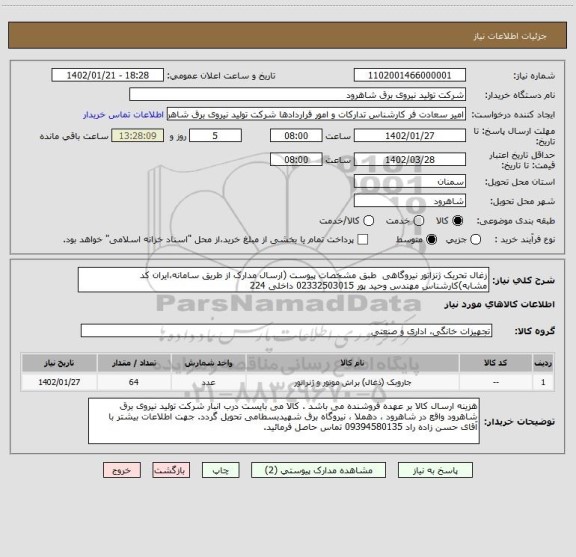Click the تاریخ نیاز column header
This screenshot has width=576, height=557.
pyautogui.click(x=59, y=363)
